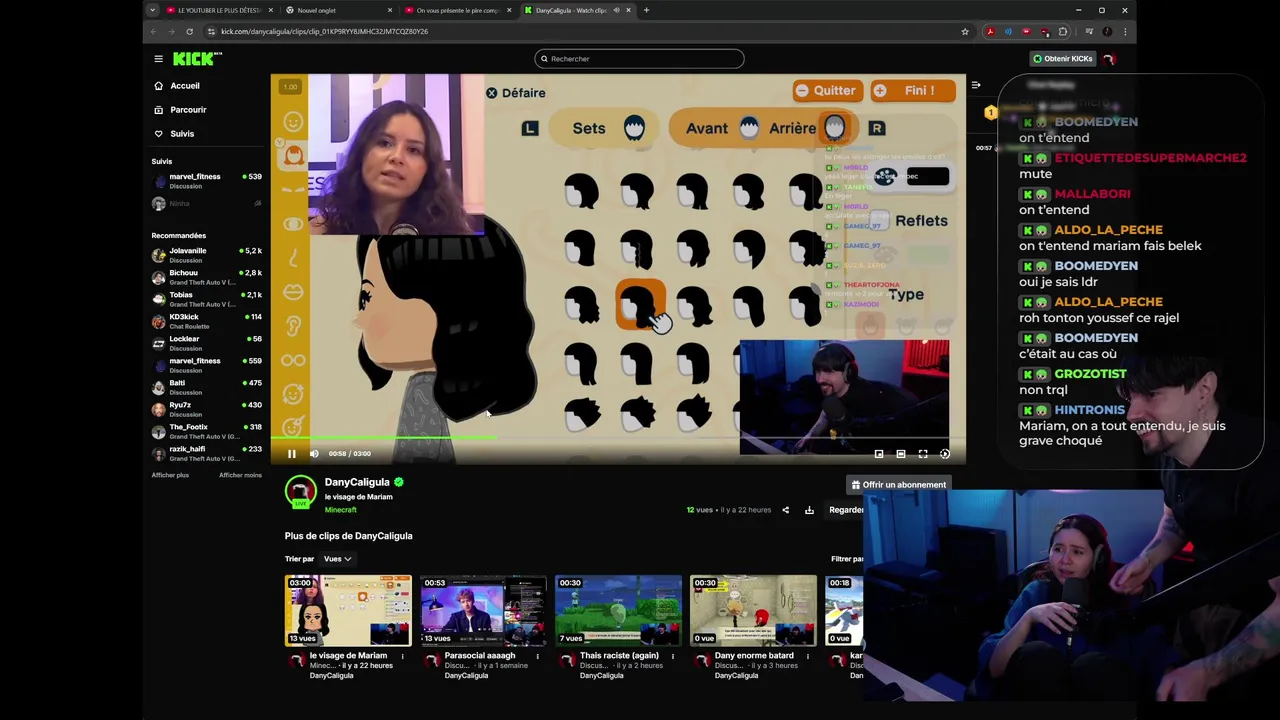The image size is (1280, 720).
Task: Open options for 'Parasocial aaaagh' clip
Action: point(537,657)
